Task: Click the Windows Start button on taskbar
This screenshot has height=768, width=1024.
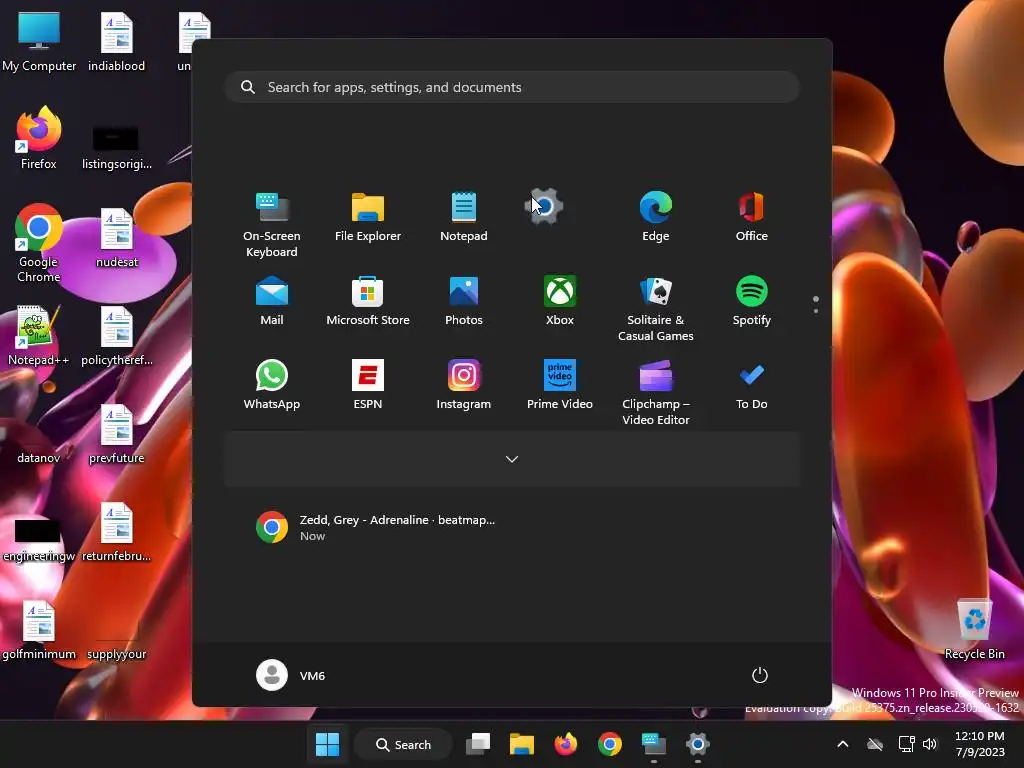Action: pos(327,744)
